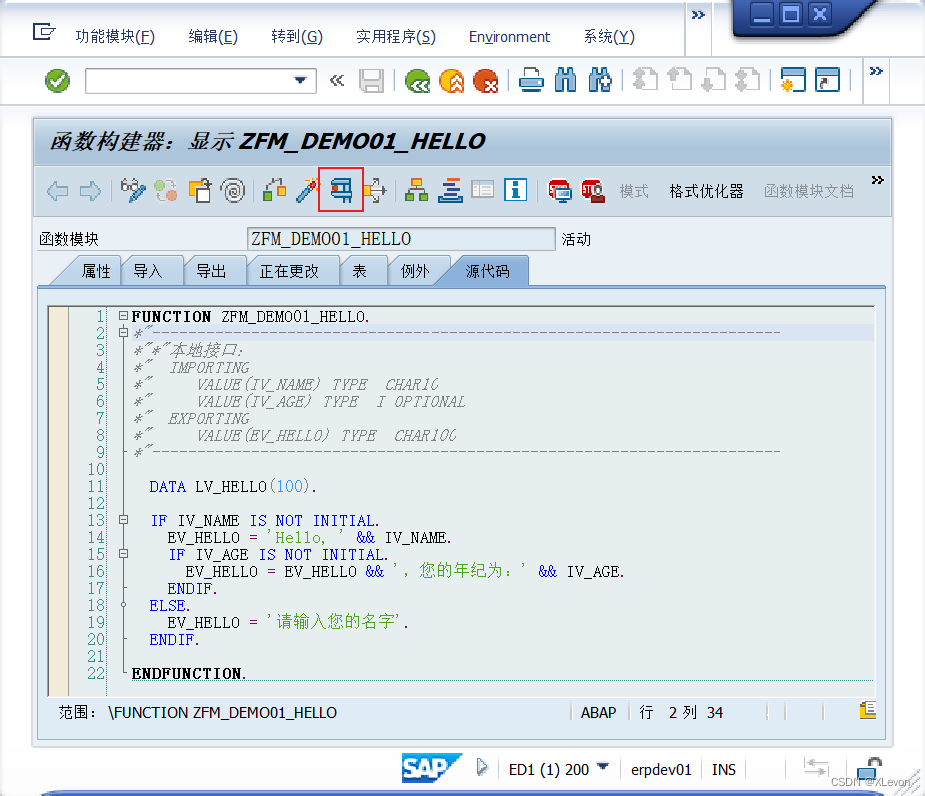The image size is (925, 796).
Task: Click the First Page icon
Action: 645,79
